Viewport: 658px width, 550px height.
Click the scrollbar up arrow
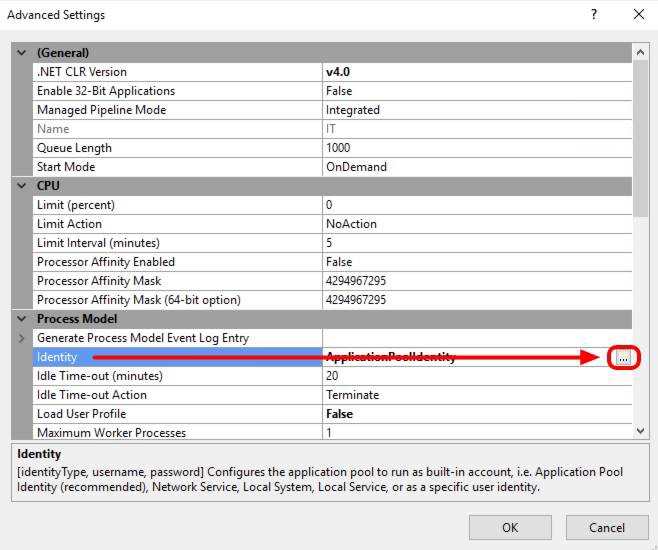coord(640,52)
